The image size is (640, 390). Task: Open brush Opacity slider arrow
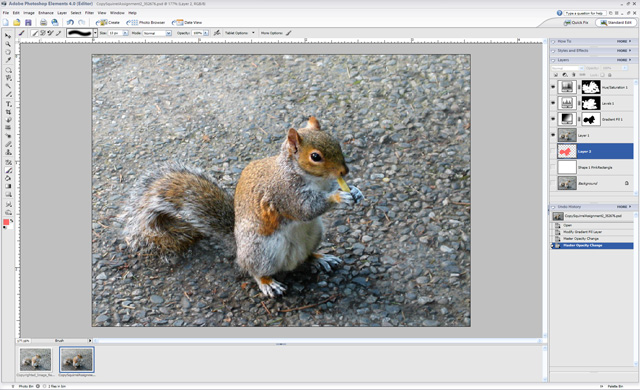(x=206, y=33)
